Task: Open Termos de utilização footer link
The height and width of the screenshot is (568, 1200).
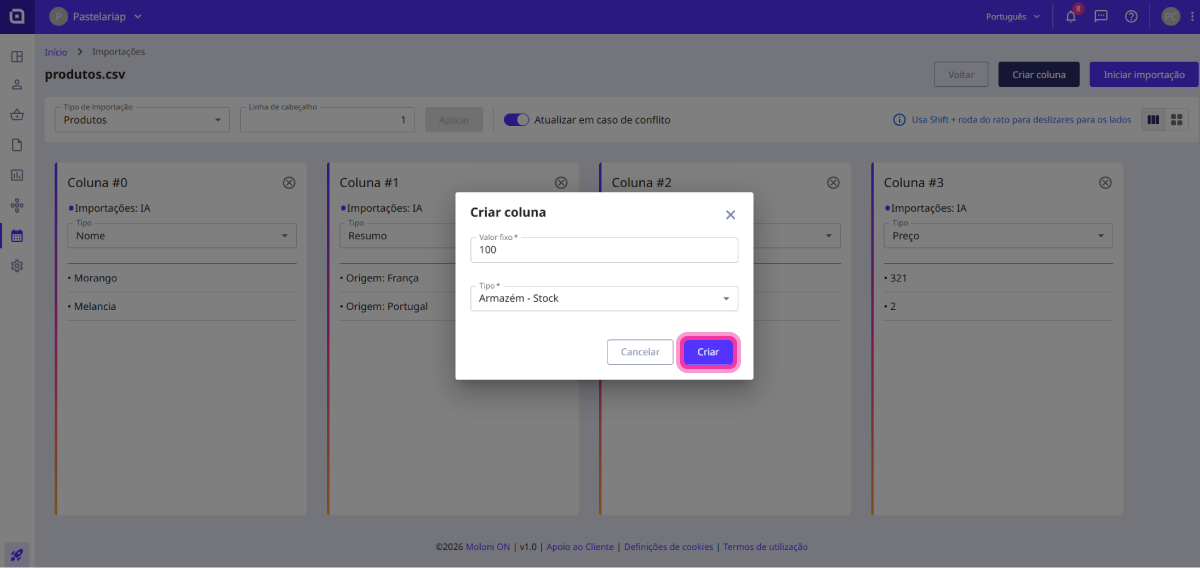Action: point(765,547)
